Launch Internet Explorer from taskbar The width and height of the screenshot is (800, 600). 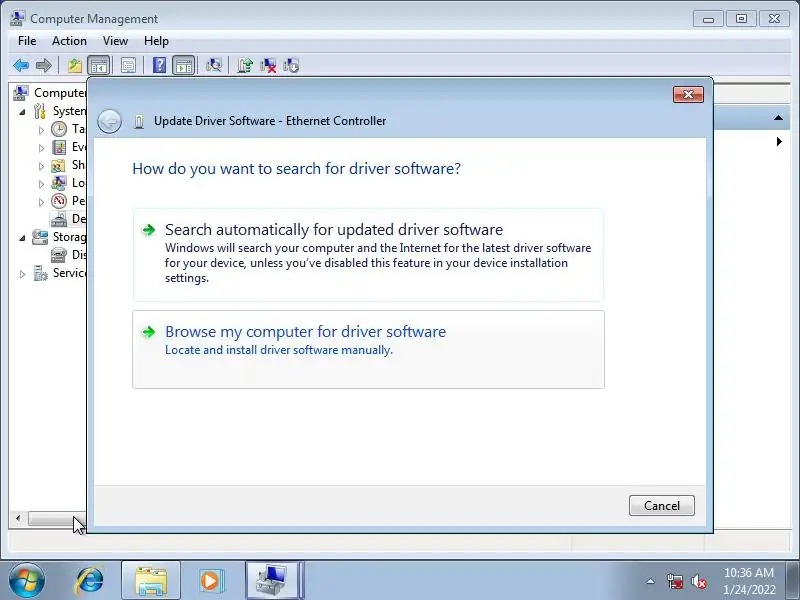point(90,581)
